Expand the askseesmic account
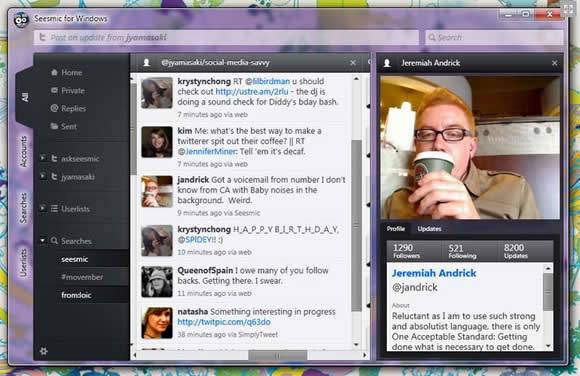Screen dimensions: 580x376 (x=43, y=158)
